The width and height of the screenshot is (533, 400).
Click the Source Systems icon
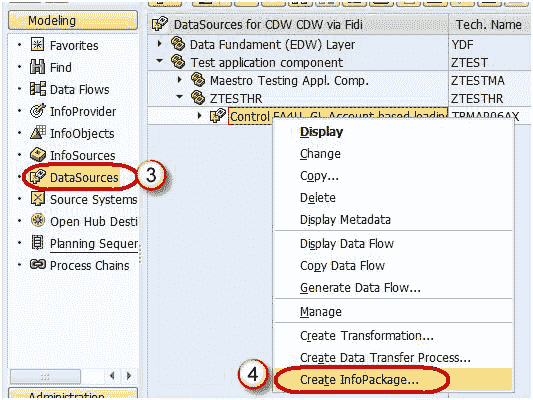[38, 198]
